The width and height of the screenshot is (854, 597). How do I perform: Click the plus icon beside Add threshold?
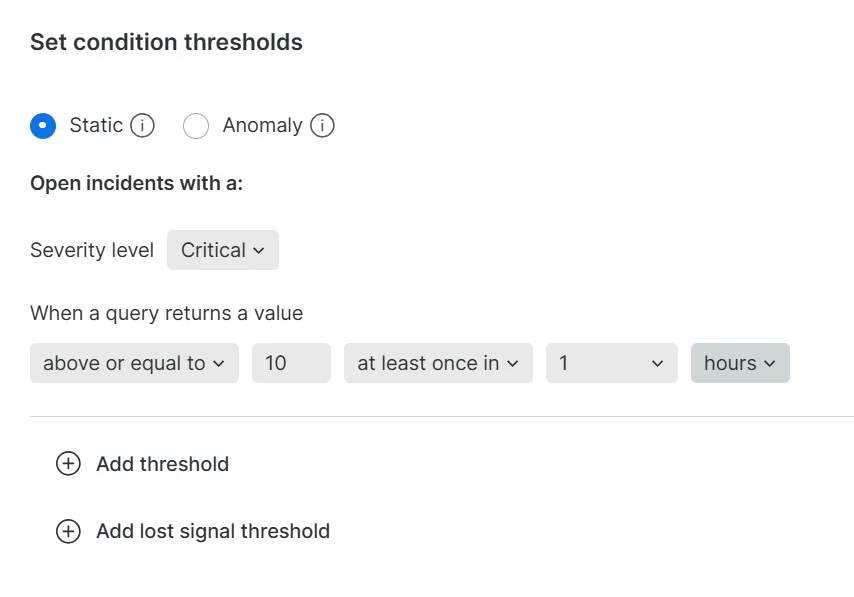[x=69, y=464]
